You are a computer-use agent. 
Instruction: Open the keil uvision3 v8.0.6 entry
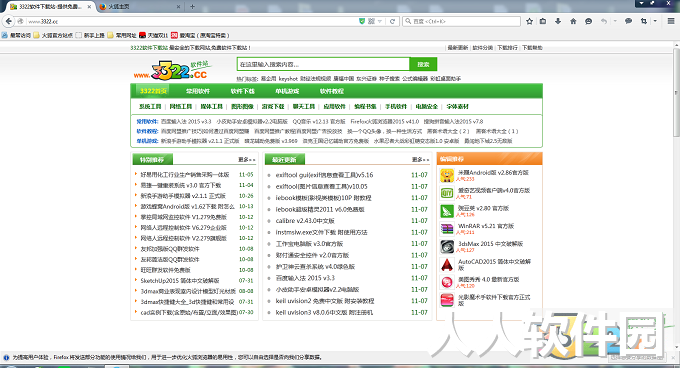pyautogui.click(x=324, y=312)
